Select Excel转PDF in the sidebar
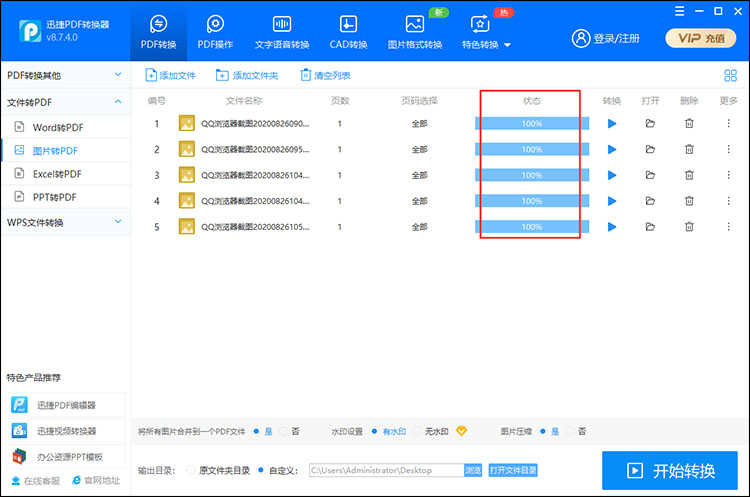750x497 pixels. [x=66, y=174]
